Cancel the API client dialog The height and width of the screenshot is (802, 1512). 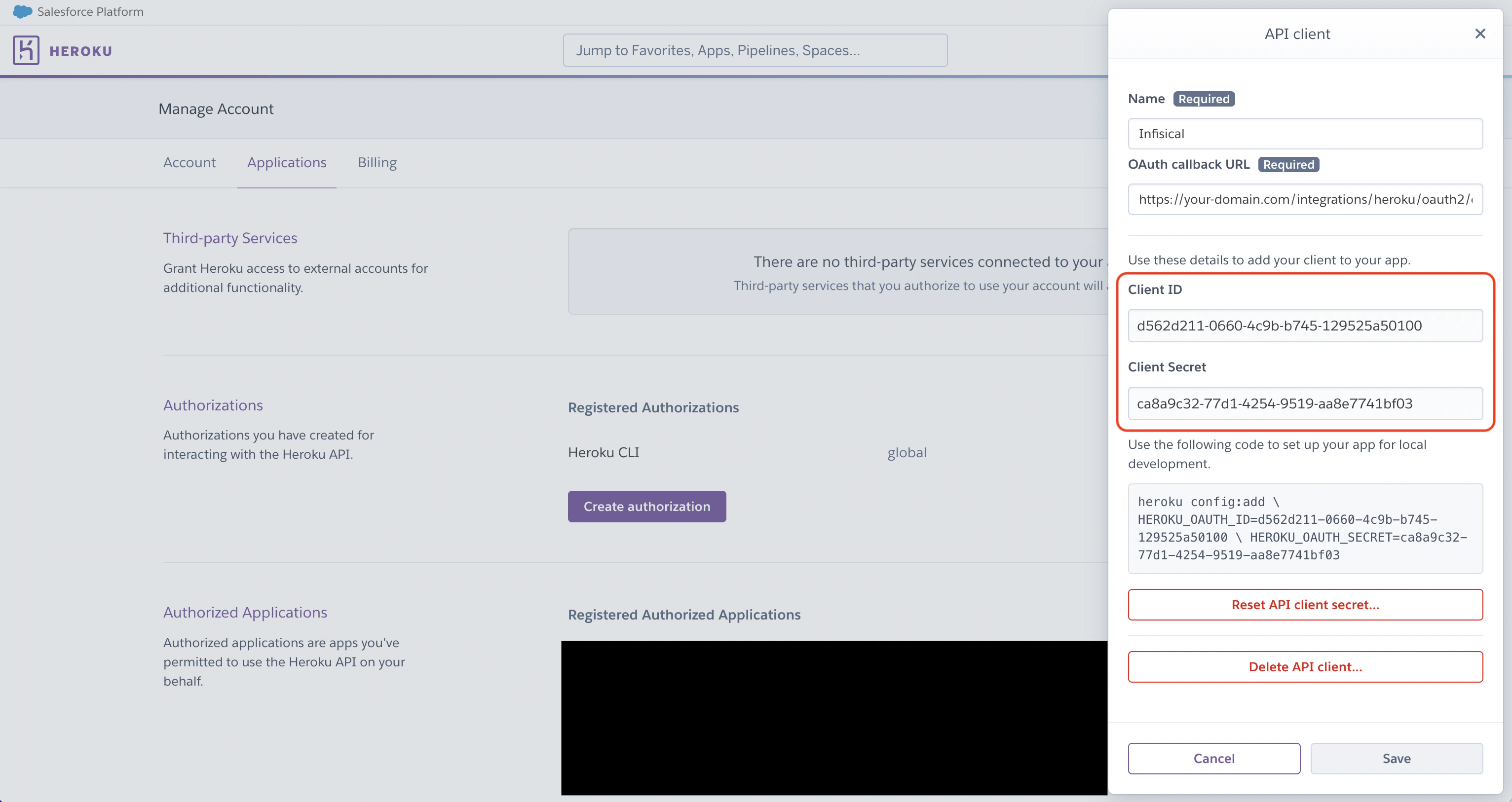(1214, 759)
